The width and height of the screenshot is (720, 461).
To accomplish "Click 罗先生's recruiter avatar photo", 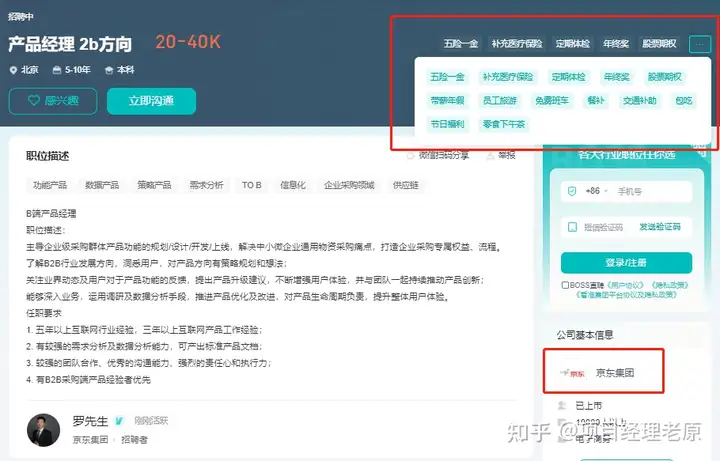I will click(44, 430).
